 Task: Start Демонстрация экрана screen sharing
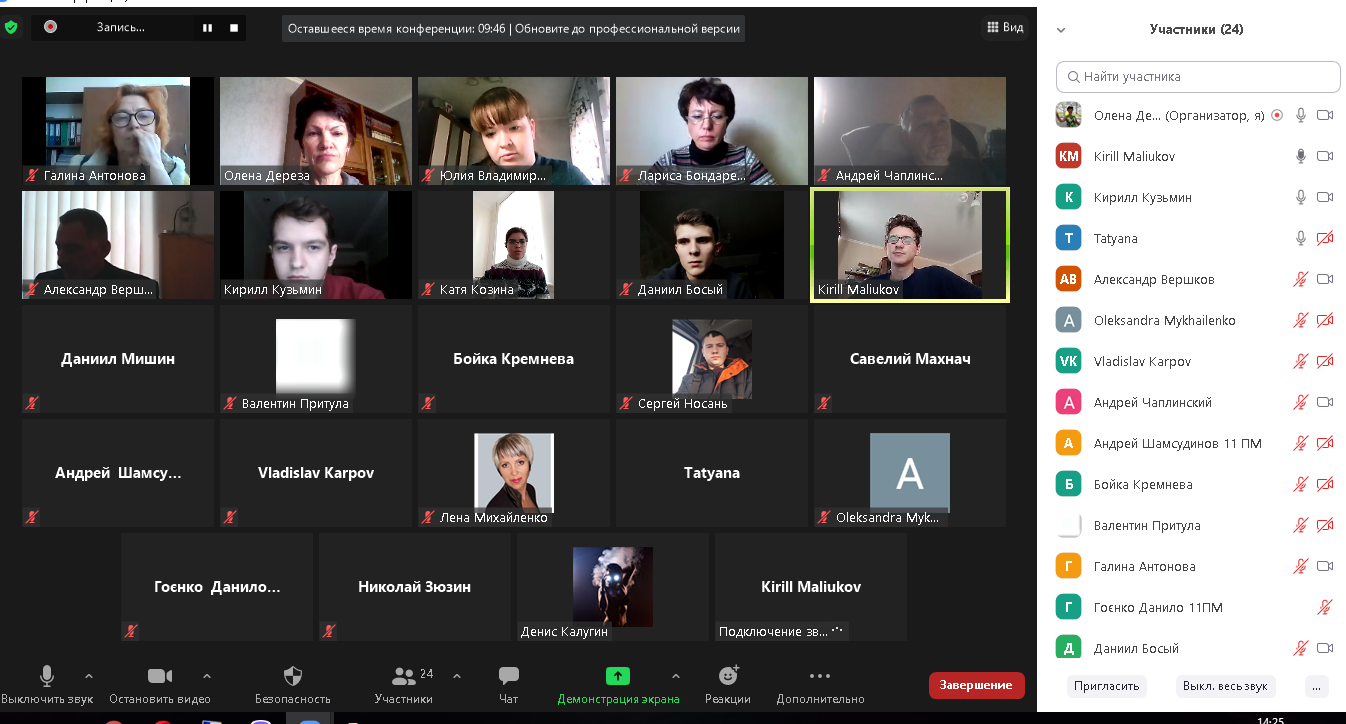coord(618,685)
